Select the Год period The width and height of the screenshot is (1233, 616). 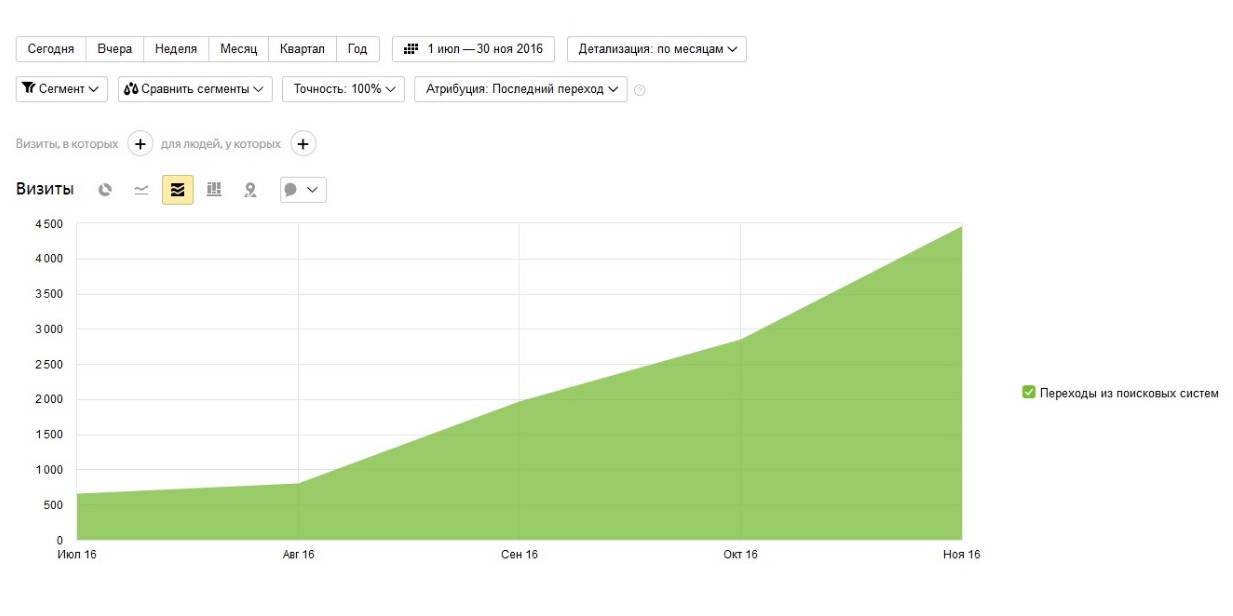click(358, 49)
